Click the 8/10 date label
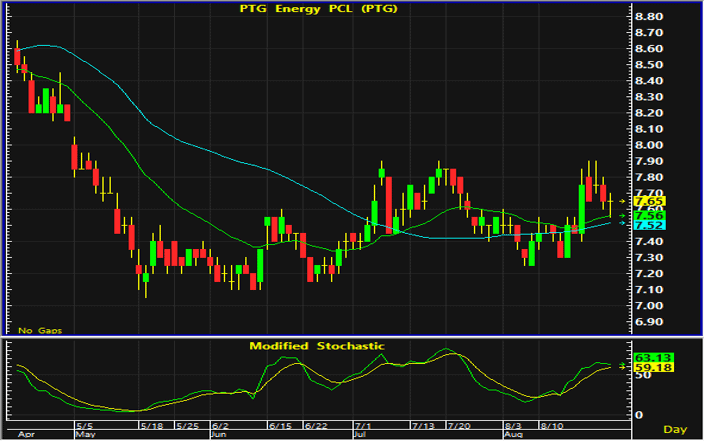705x441 pixels. 552,426
